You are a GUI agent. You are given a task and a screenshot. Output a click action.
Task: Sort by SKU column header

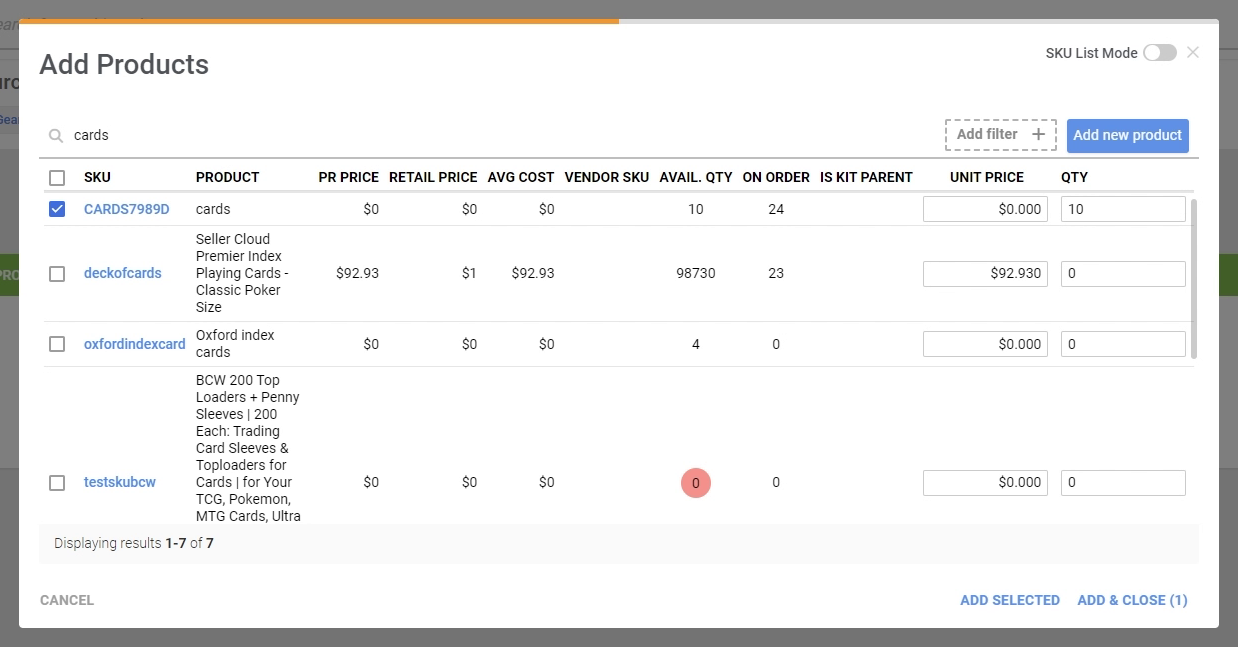pos(97,177)
